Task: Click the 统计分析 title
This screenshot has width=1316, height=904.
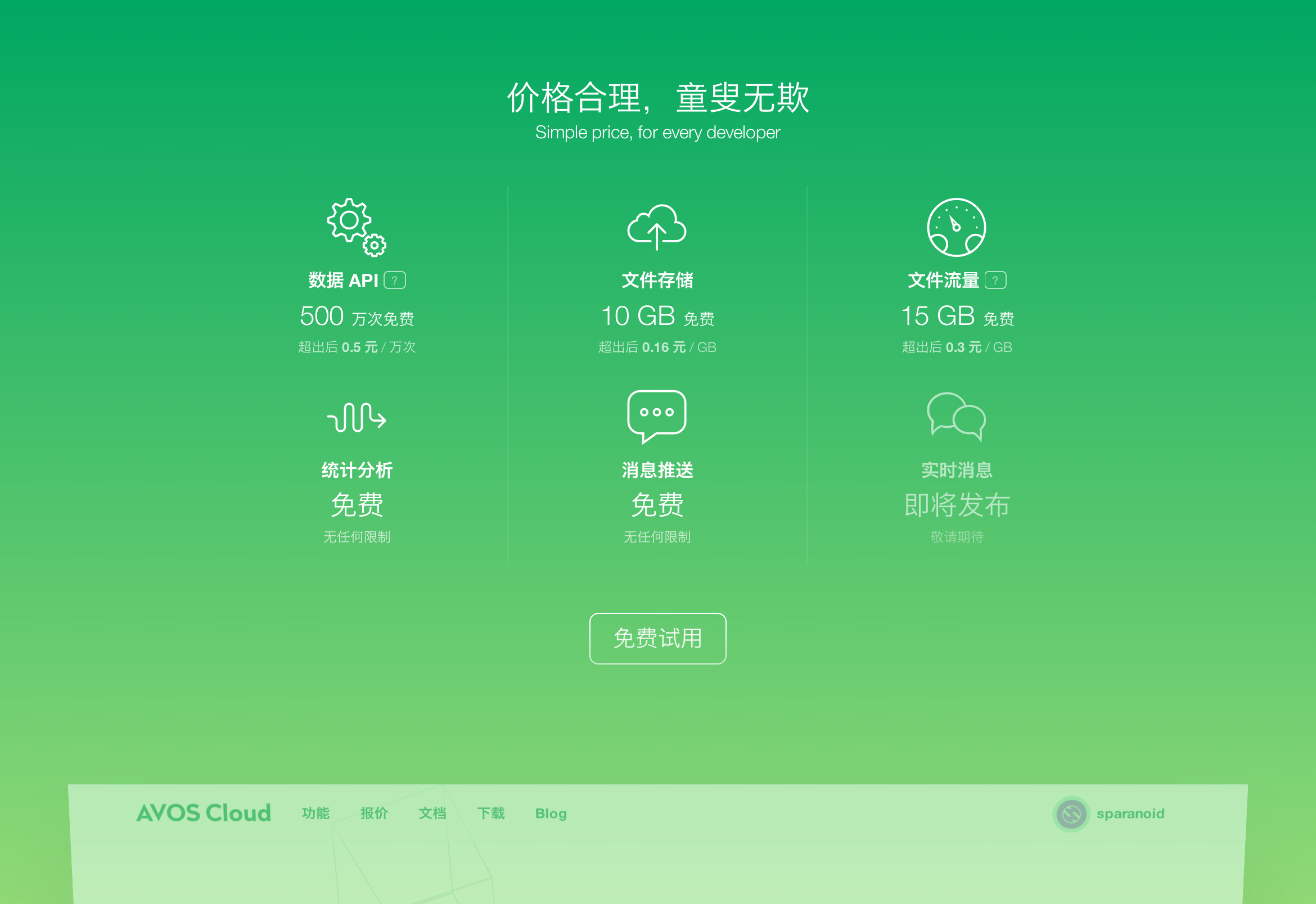Action: click(357, 470)
